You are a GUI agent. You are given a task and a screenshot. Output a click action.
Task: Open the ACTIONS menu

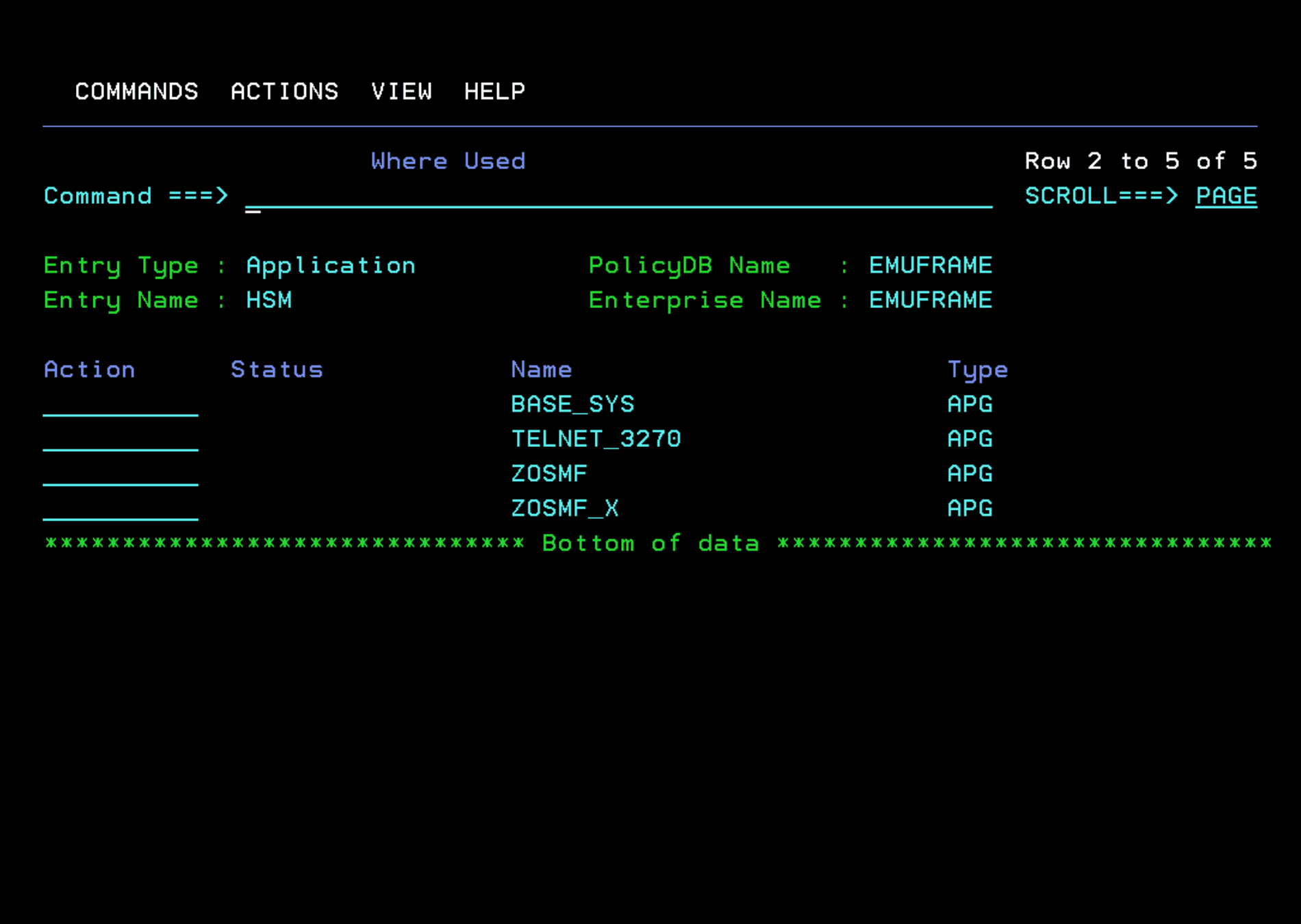[x=285, y=92]
